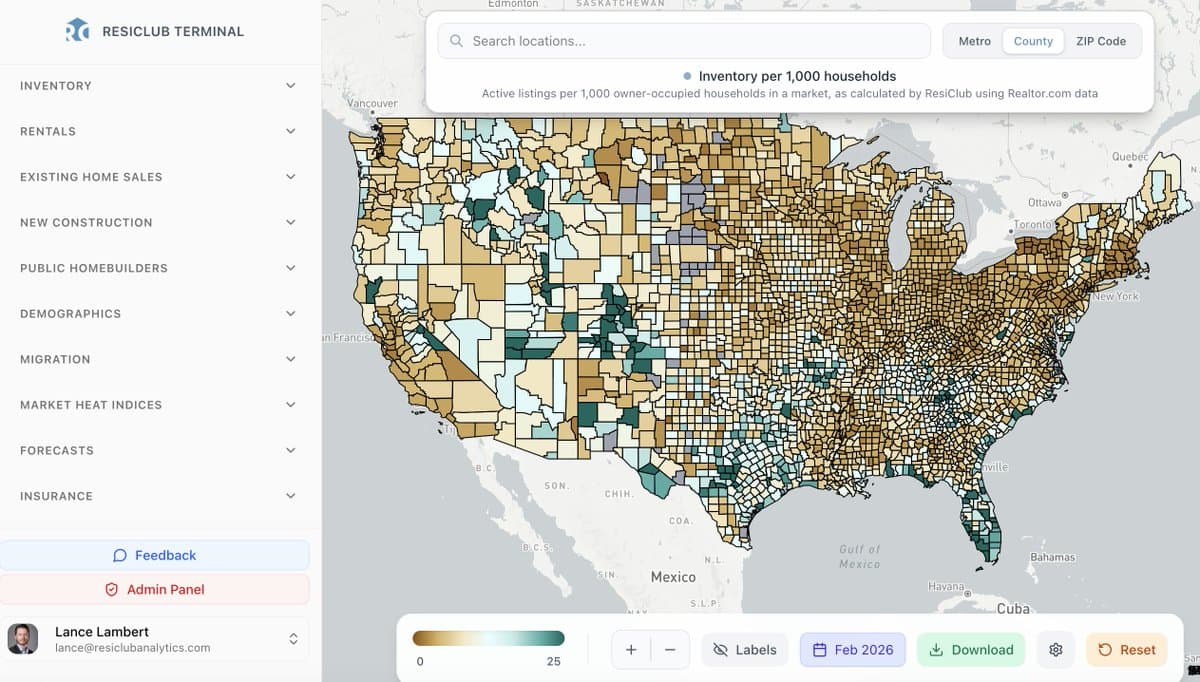Click the map zoom-out minus icon
This screenshot has width=1200, height=682.
click(669, 649)
